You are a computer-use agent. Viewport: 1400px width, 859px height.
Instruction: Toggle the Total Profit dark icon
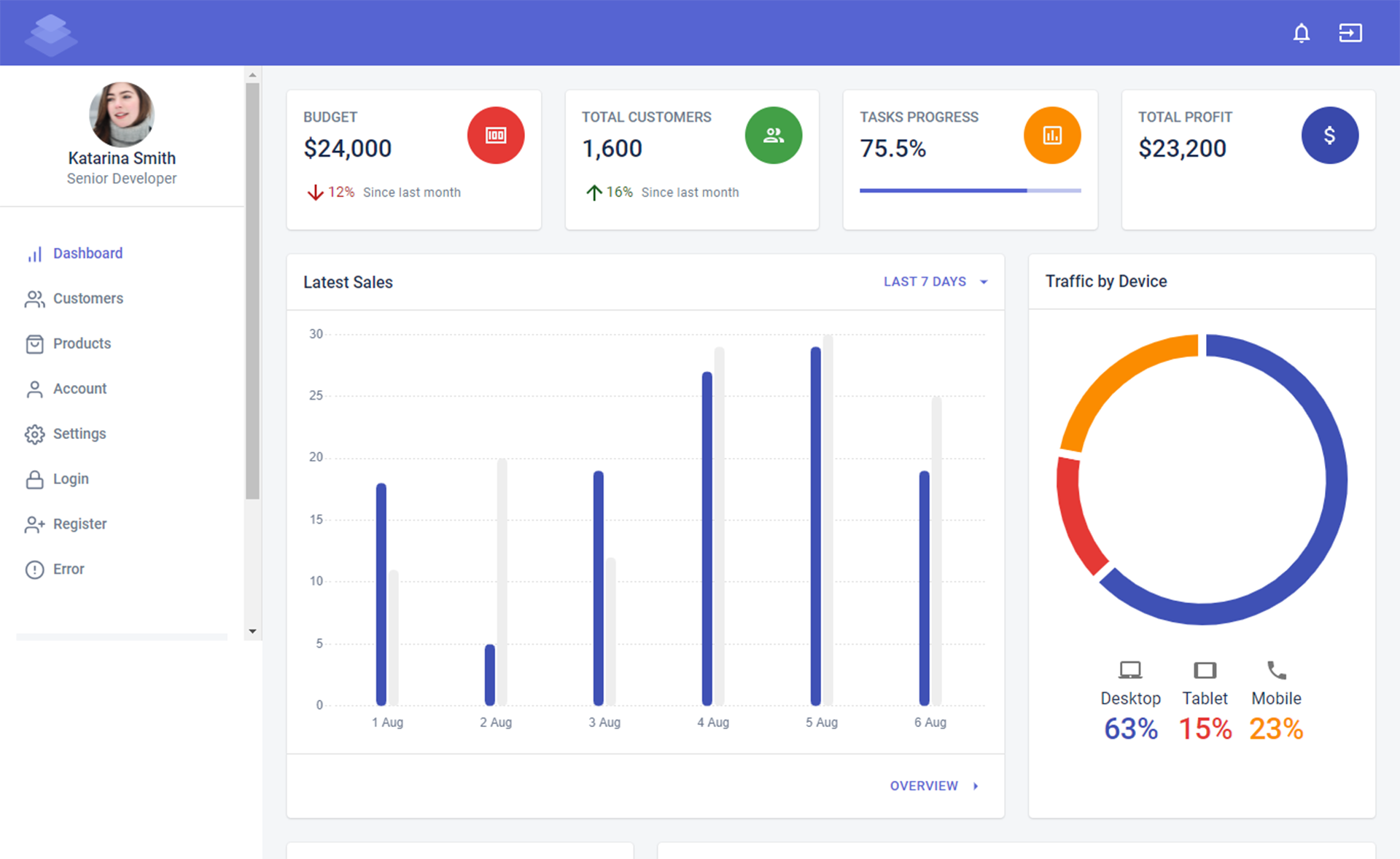click(1331, 134)
